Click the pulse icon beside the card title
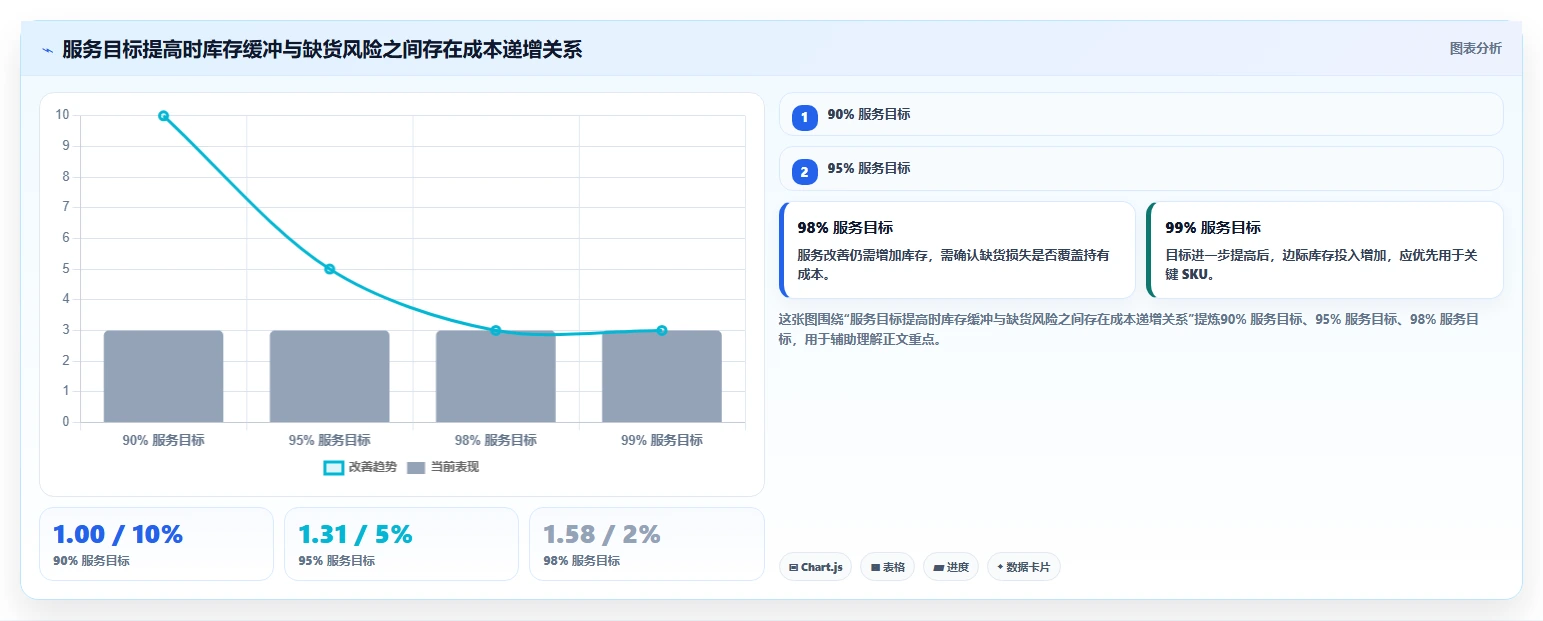1543x621 pixels. (x=48, y=50)
